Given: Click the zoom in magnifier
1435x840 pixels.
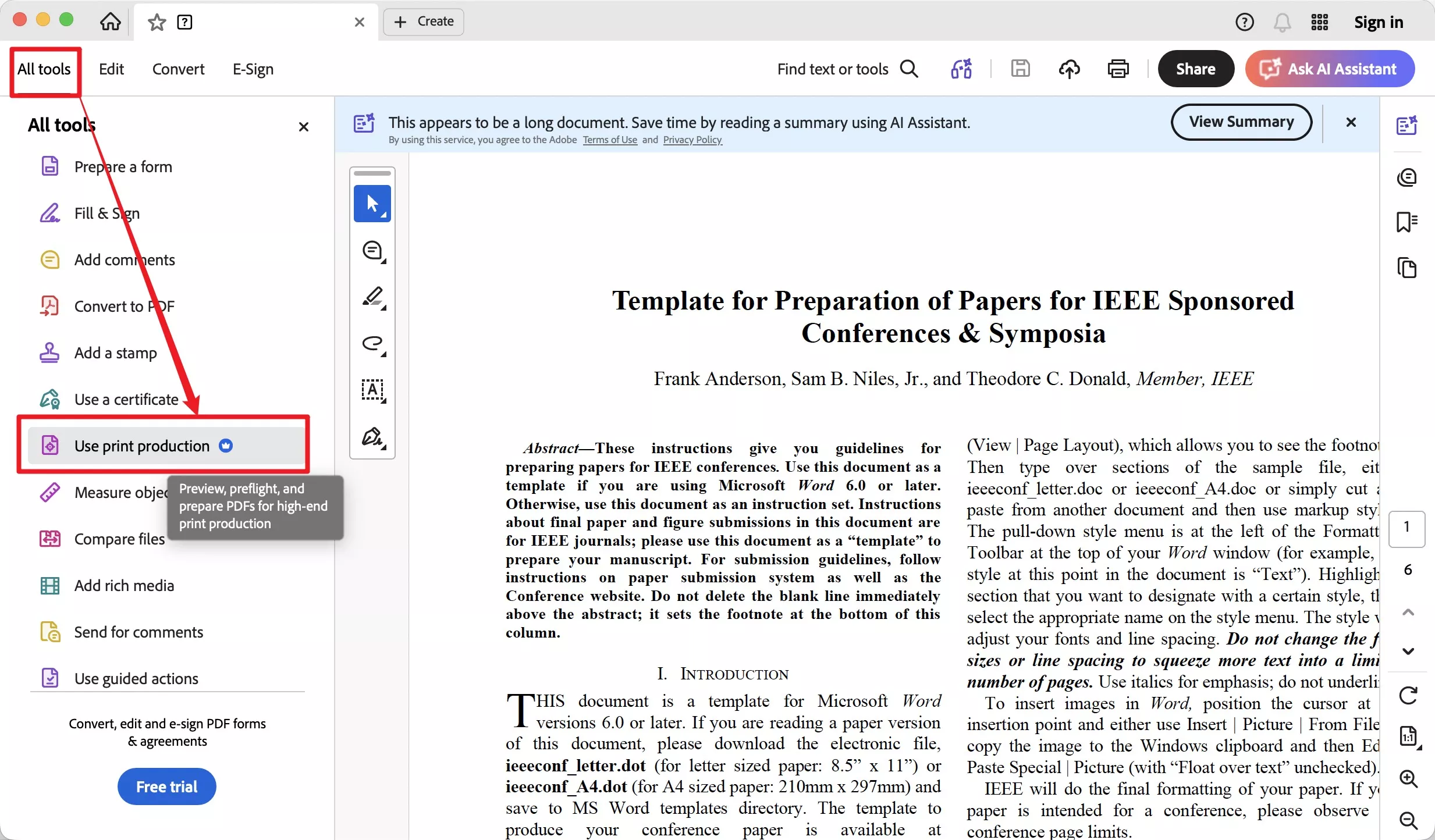Looking at the screenshot, I should click(x=1408, y=778).
